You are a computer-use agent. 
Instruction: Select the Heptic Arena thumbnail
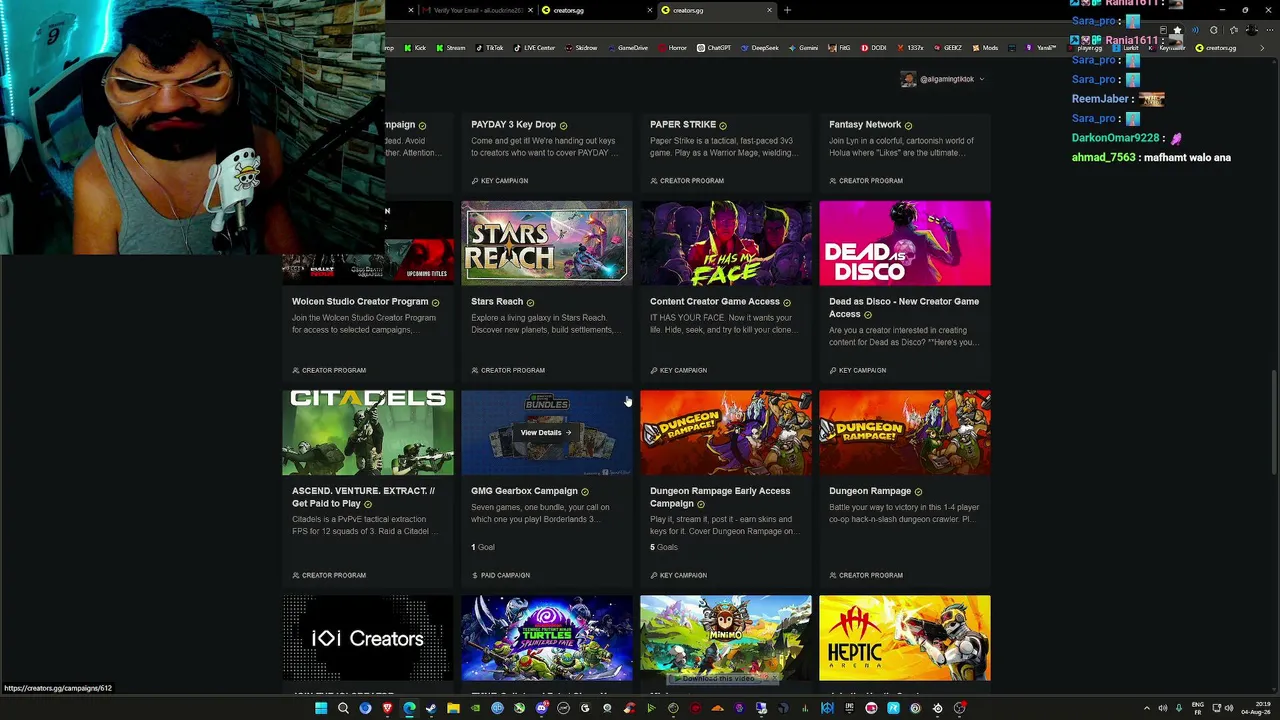(x=905, y=638)
